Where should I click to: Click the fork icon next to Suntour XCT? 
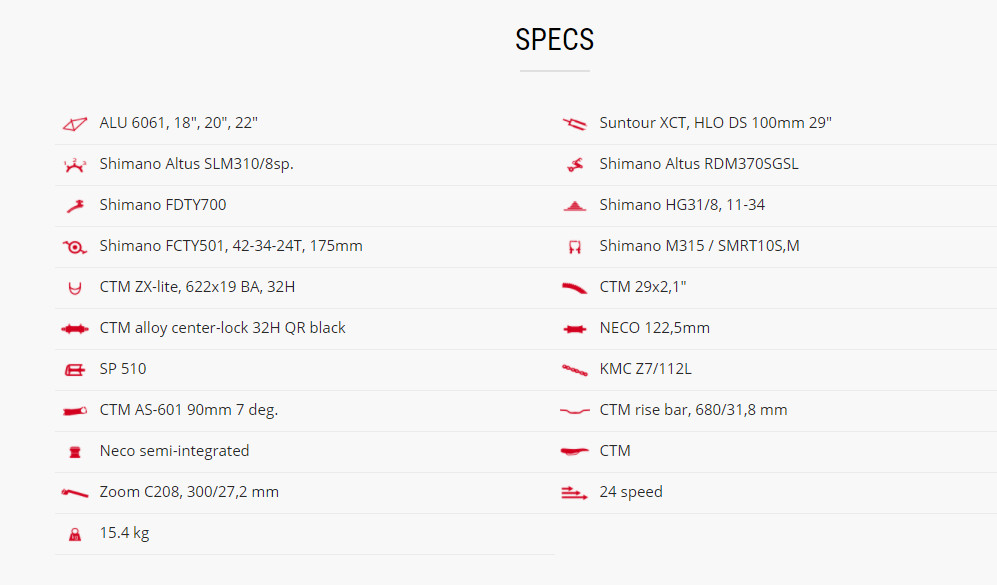click(x=574, y=123)
